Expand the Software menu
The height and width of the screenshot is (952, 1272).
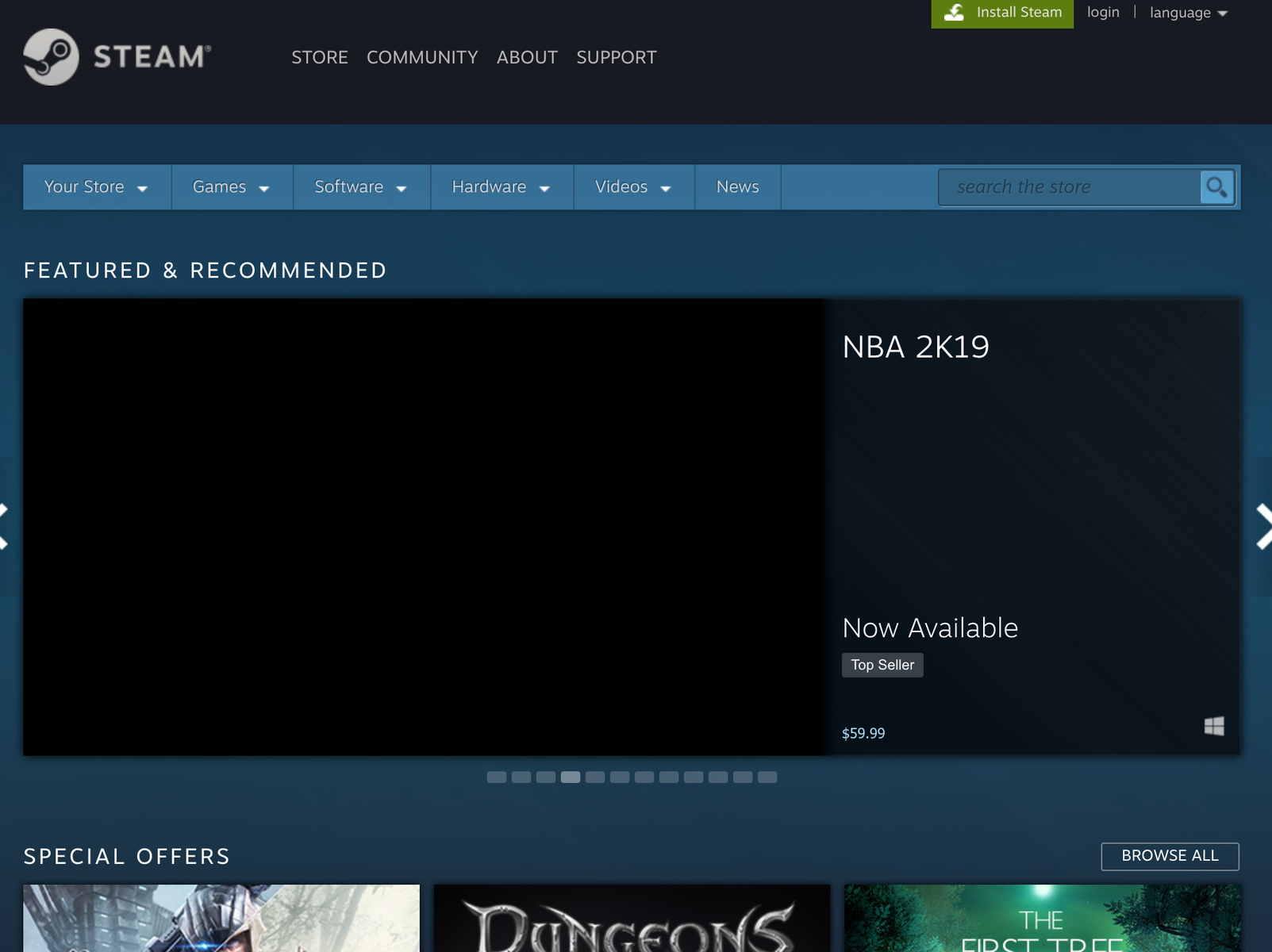coord(361,187)
